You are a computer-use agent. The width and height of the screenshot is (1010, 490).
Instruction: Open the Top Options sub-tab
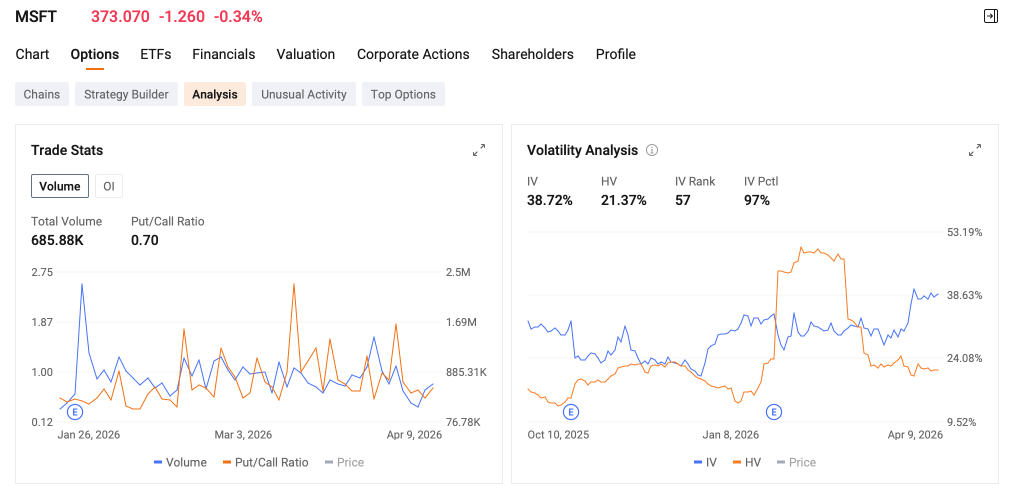pyautogui.click(x=403, y=94)
